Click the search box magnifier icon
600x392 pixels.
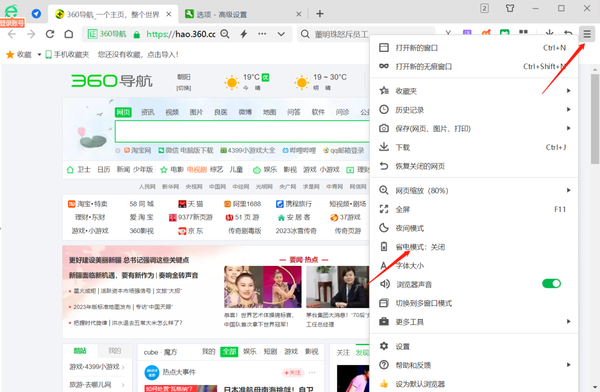tap(305, 34)
